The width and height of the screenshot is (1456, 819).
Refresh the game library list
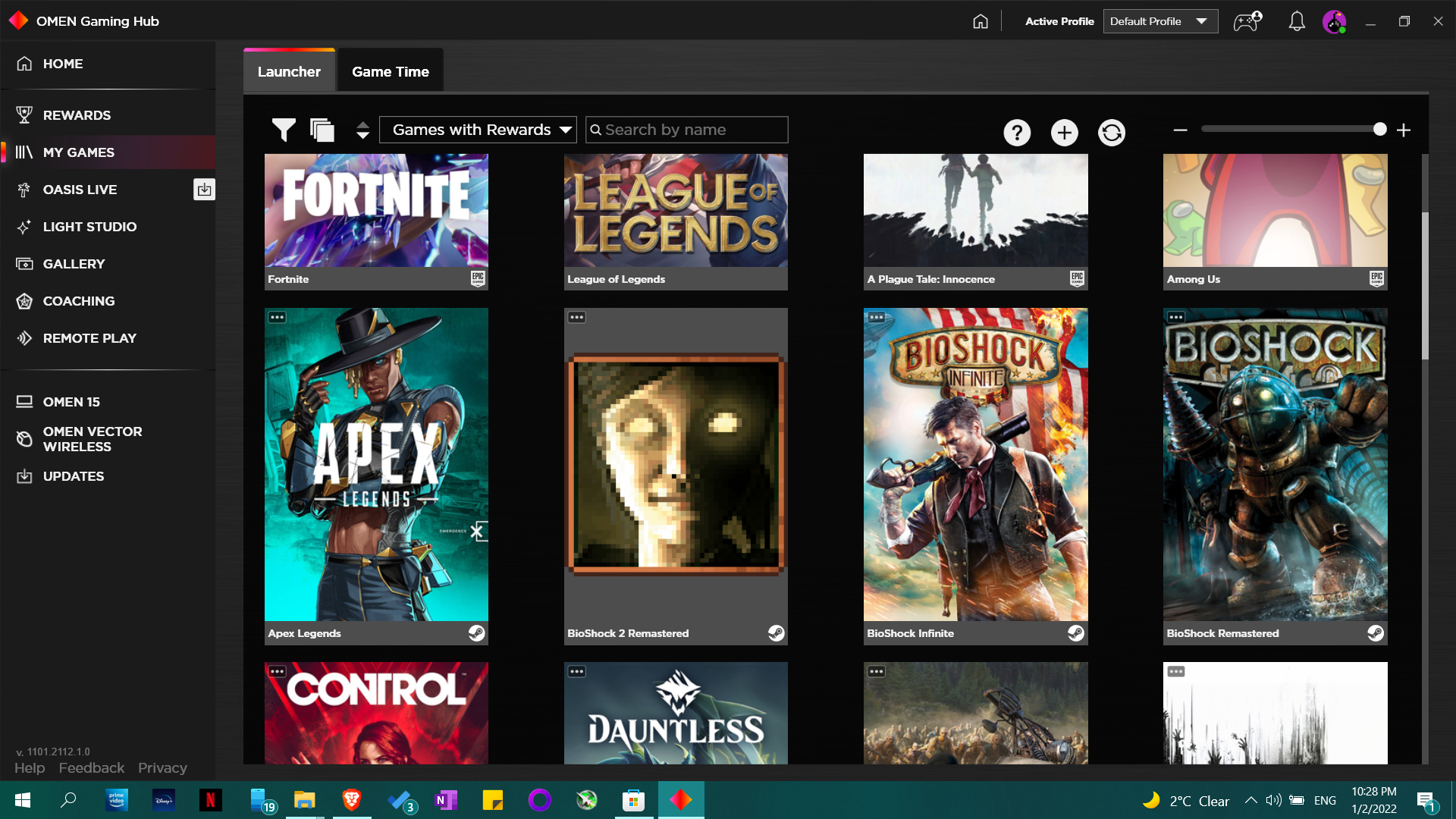(1111, 132)
